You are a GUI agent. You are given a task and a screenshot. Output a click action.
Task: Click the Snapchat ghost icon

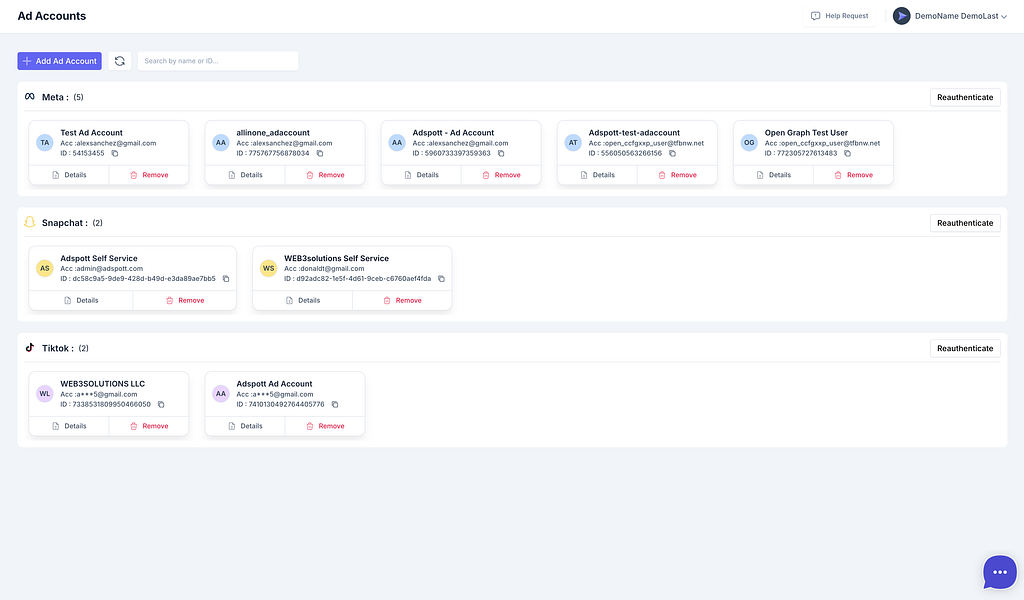[29, 222]
